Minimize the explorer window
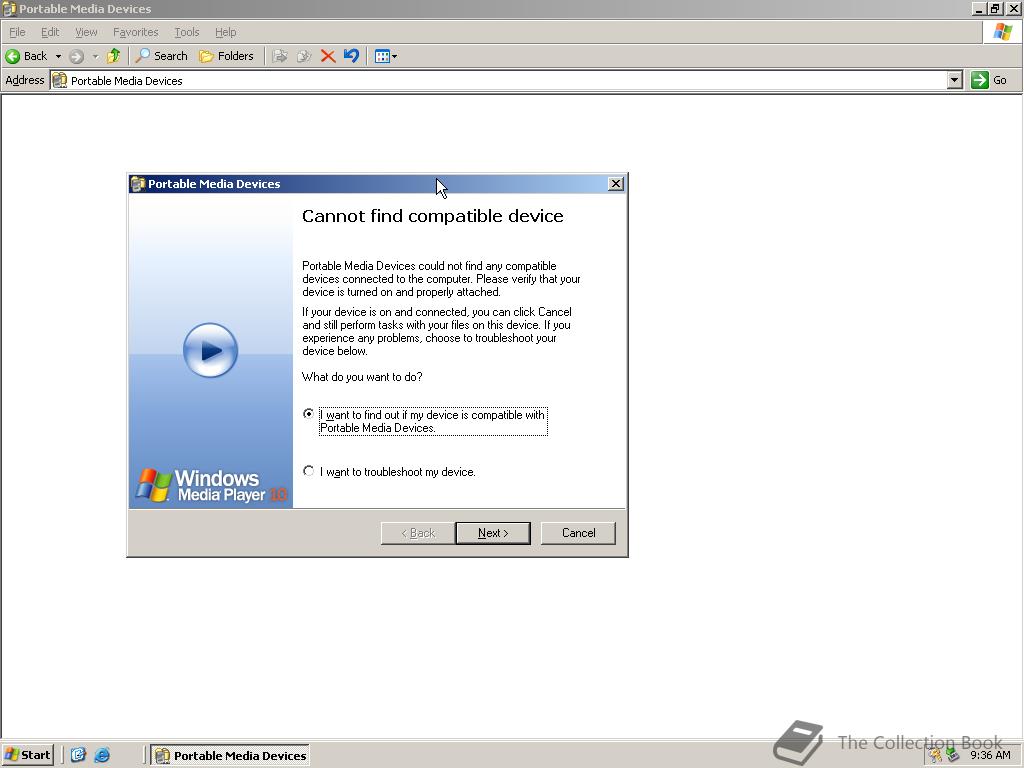 point(979,8)
